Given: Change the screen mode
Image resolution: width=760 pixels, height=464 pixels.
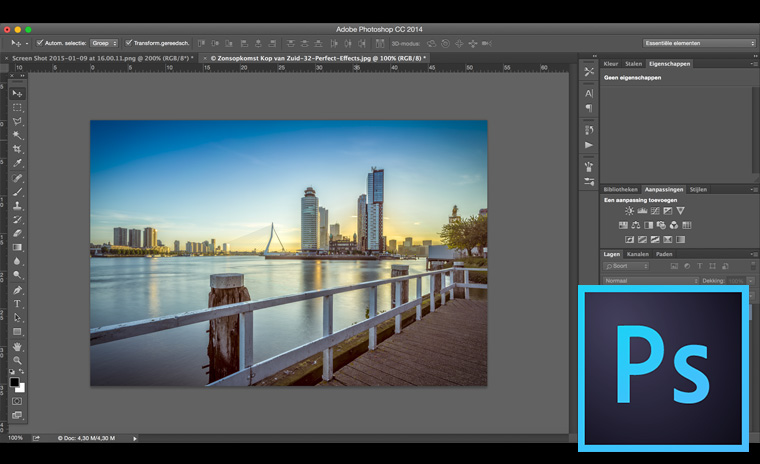Looking at the screenshot, I should (x=17, y=415).
